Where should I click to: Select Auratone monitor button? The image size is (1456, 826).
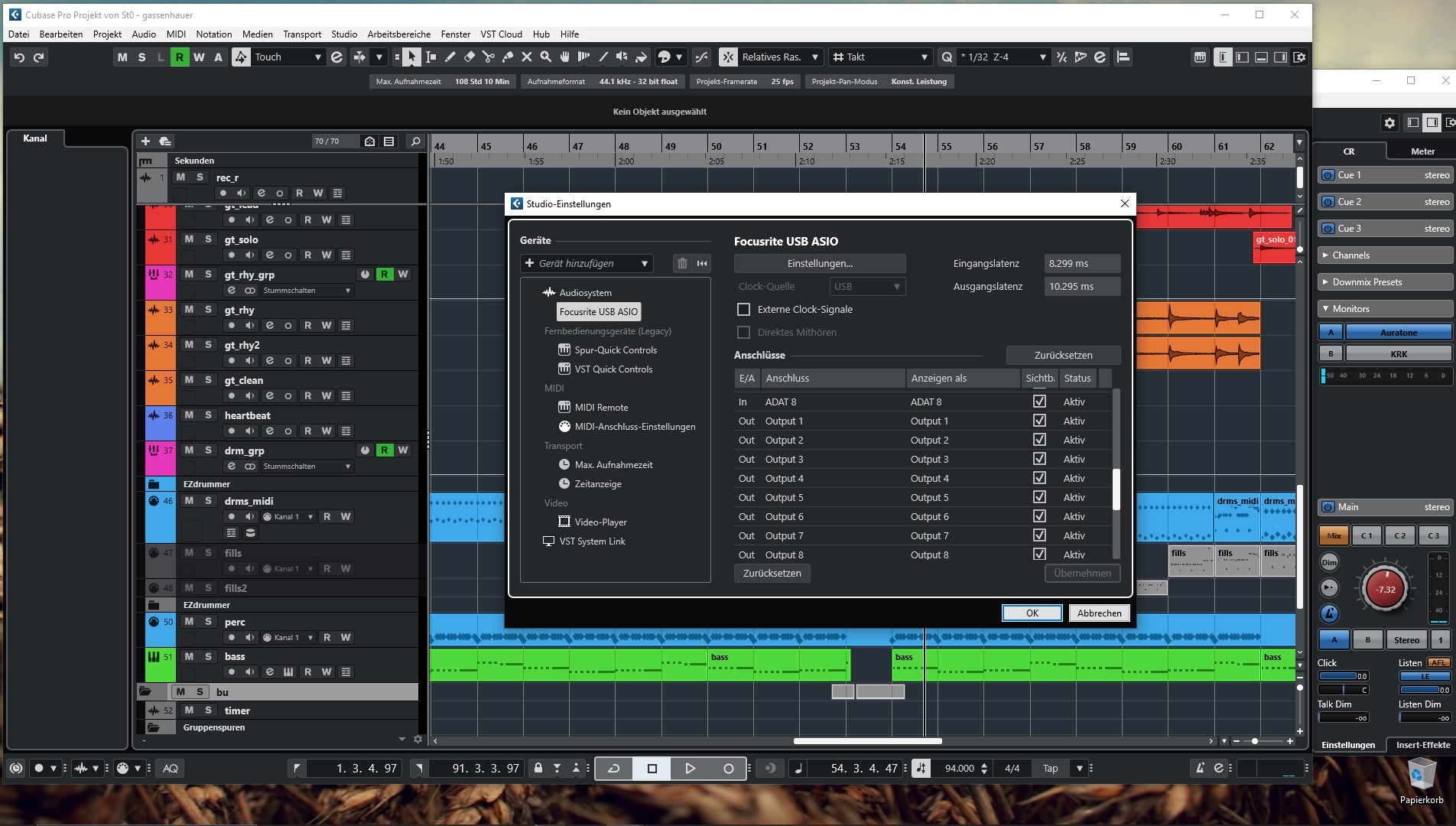click(1399, 333)
